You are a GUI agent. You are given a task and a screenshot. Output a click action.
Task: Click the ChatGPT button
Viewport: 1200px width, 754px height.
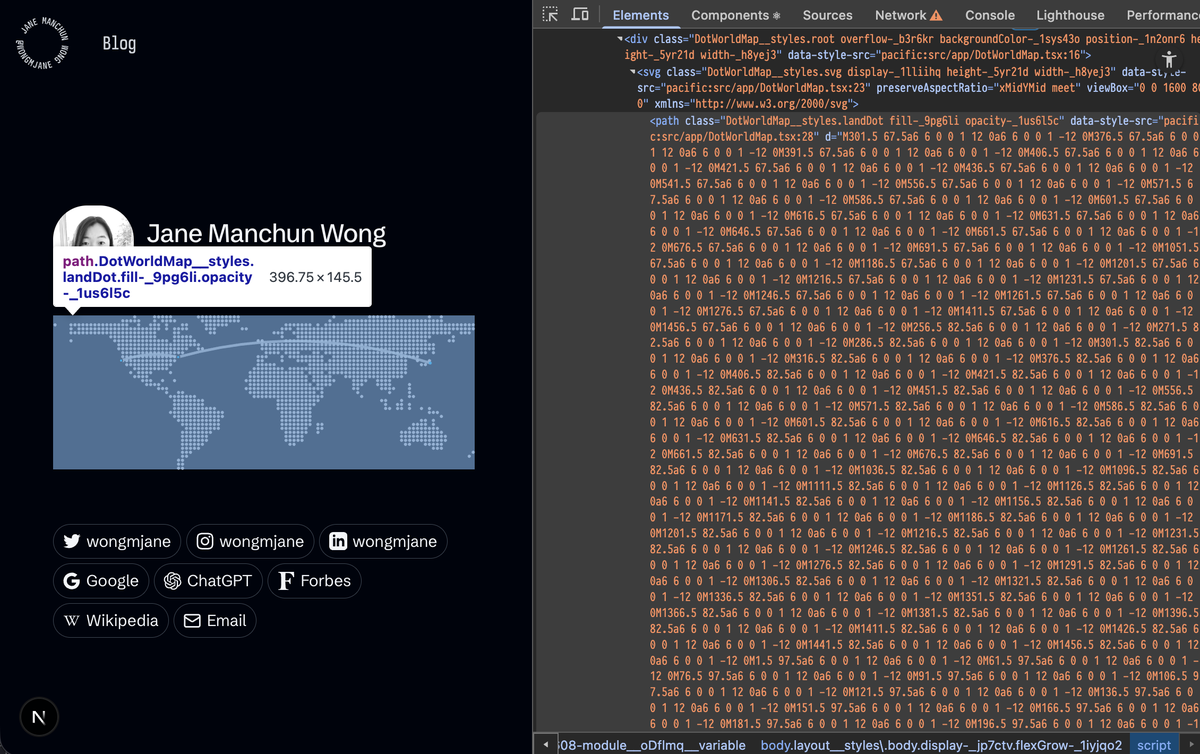tap(207, 580)
